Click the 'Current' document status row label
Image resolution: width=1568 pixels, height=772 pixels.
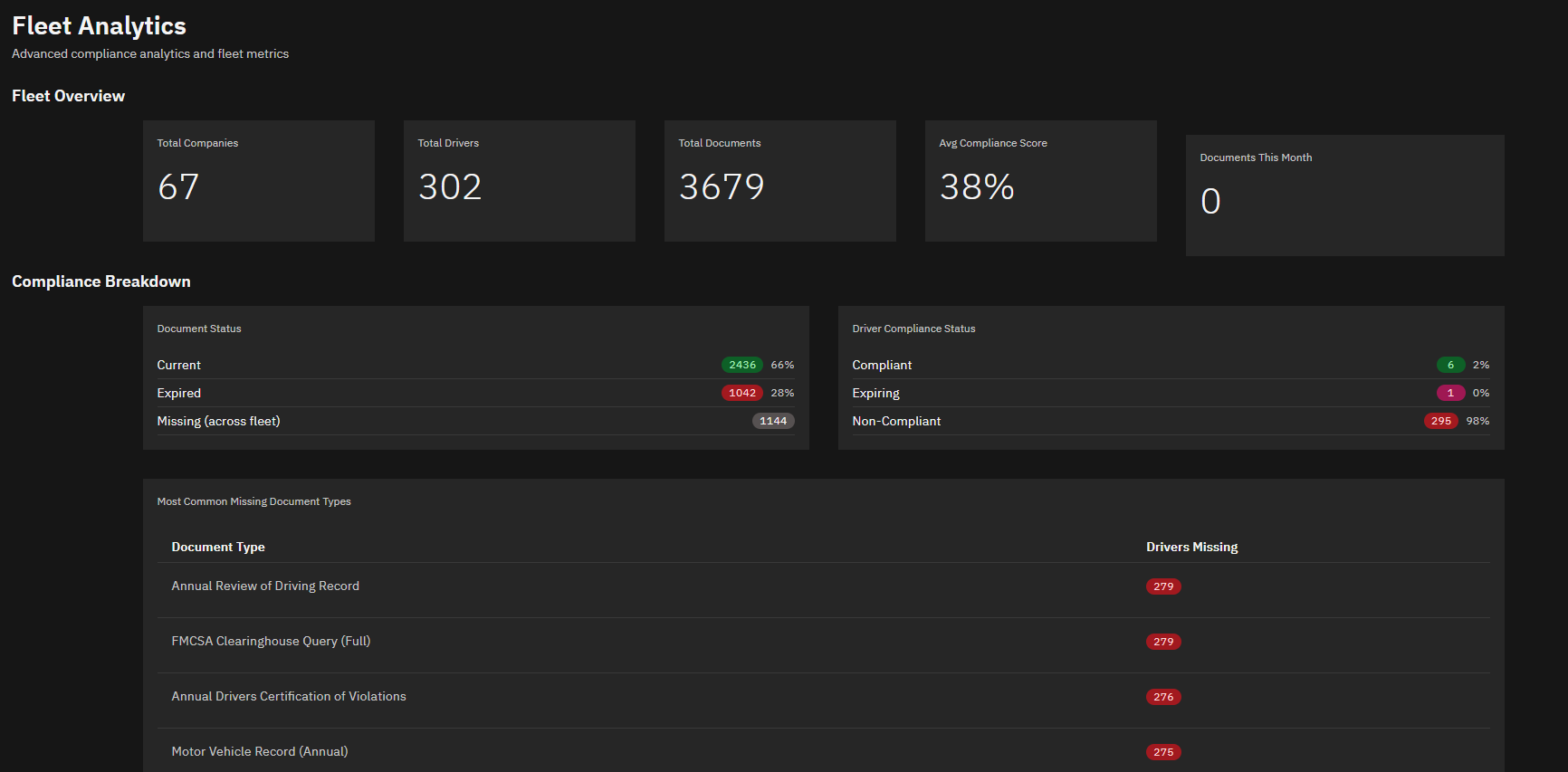coord(179,365)
